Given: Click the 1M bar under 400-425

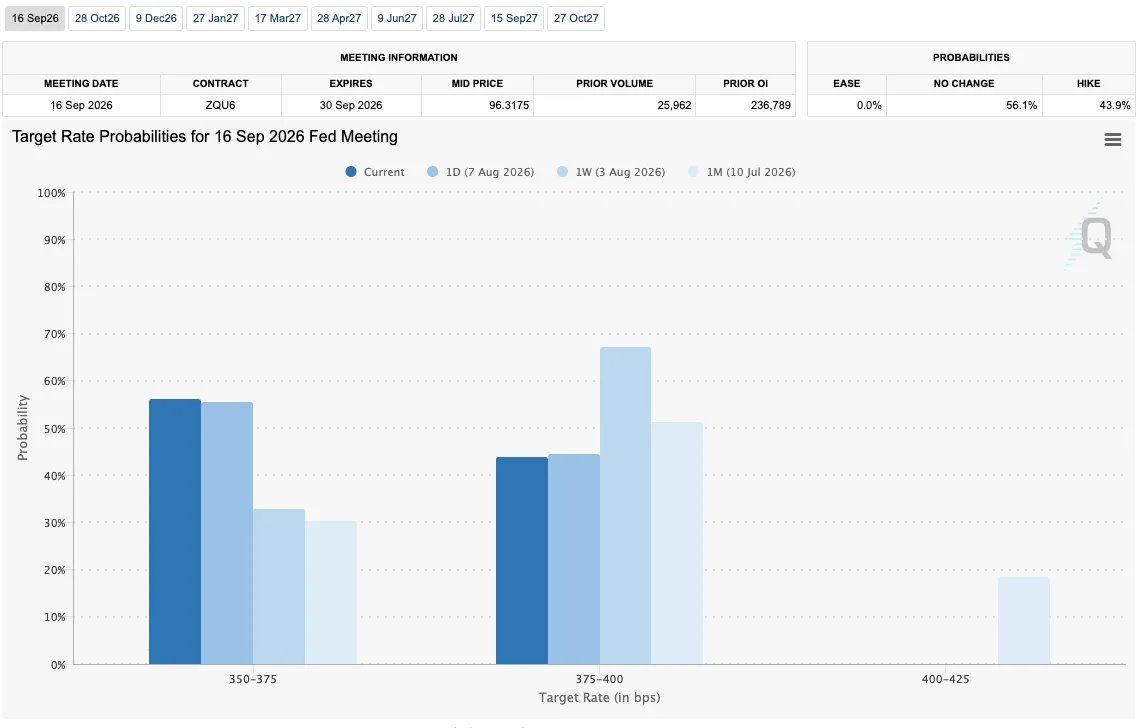Looking at the screenshot, I should coord(1024,620).
